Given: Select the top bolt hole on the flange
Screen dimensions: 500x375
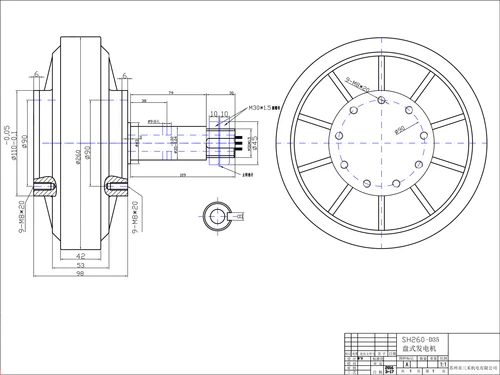Looking at the screenshot, I should coord(382,99).
